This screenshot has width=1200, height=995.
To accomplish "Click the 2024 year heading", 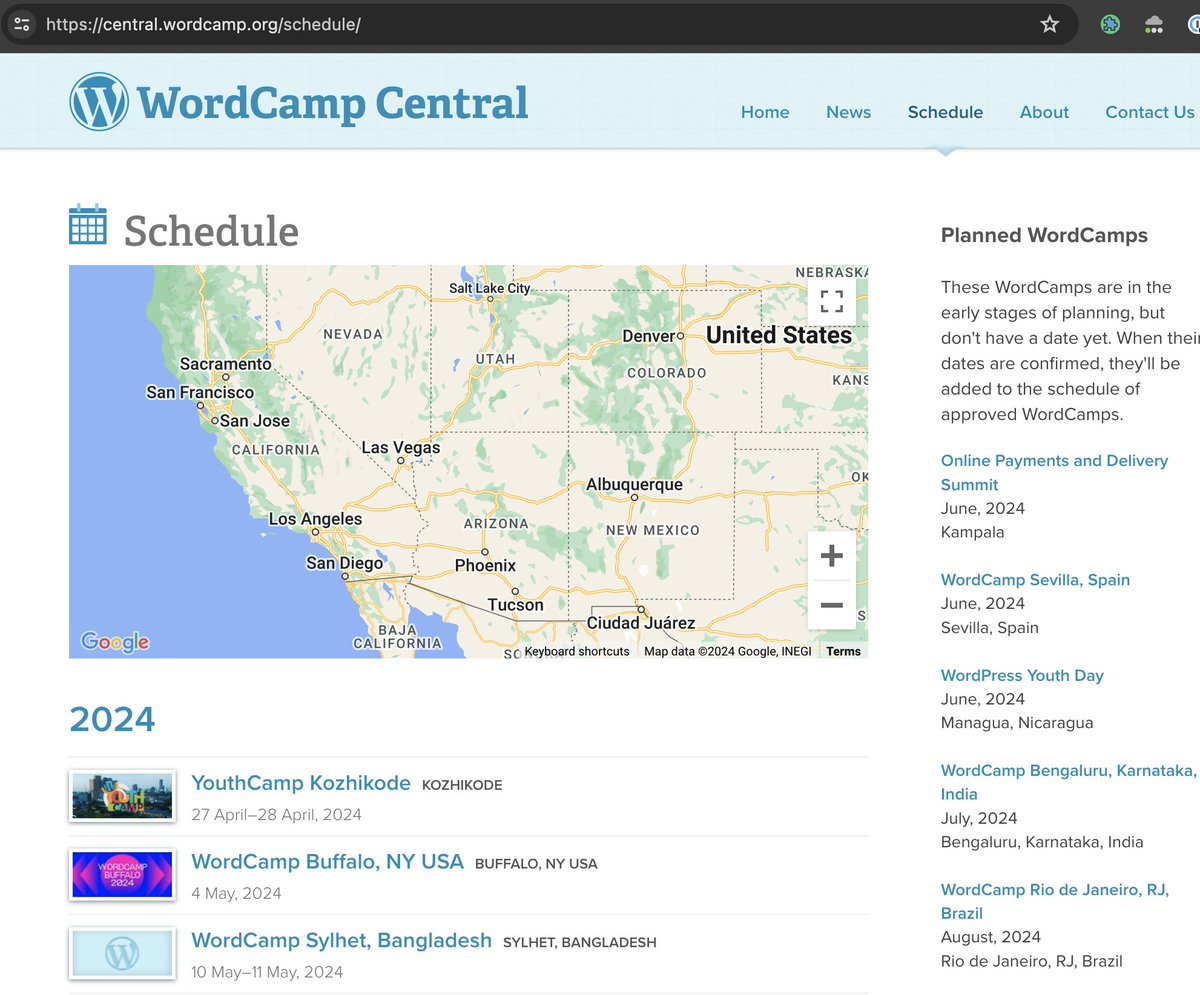I will tap(112, 719).
